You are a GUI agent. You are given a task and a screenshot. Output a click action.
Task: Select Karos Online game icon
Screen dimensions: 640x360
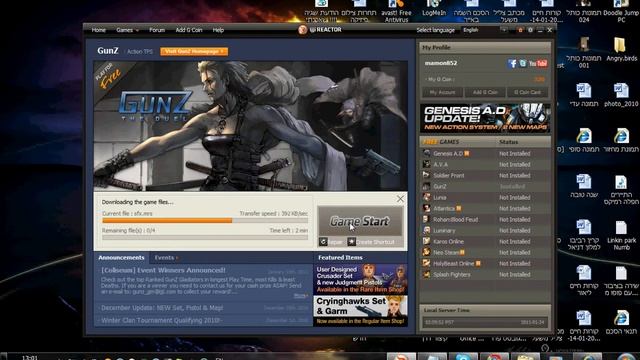click(427, 241)
